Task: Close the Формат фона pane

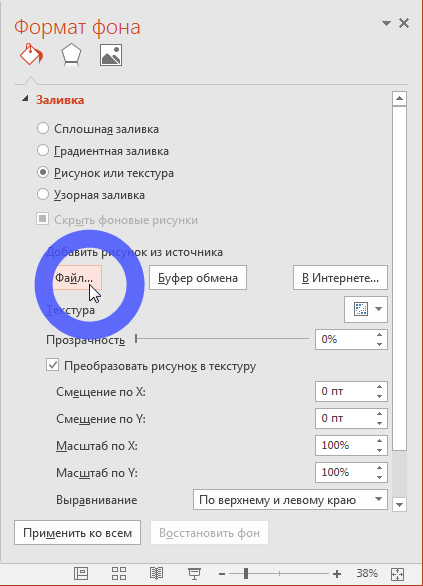Action: (404, 23)
